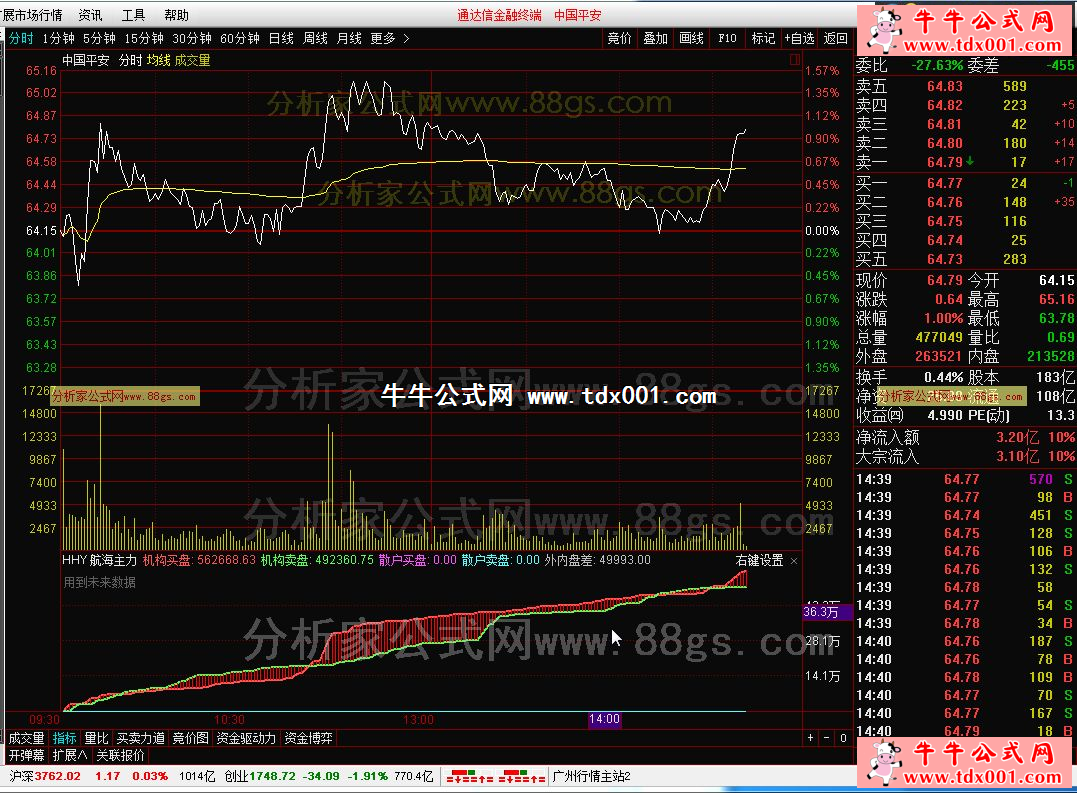Close the HHY 航海主力 indicator panel
The image size is (1077, 793).
[x=794, y=561]
